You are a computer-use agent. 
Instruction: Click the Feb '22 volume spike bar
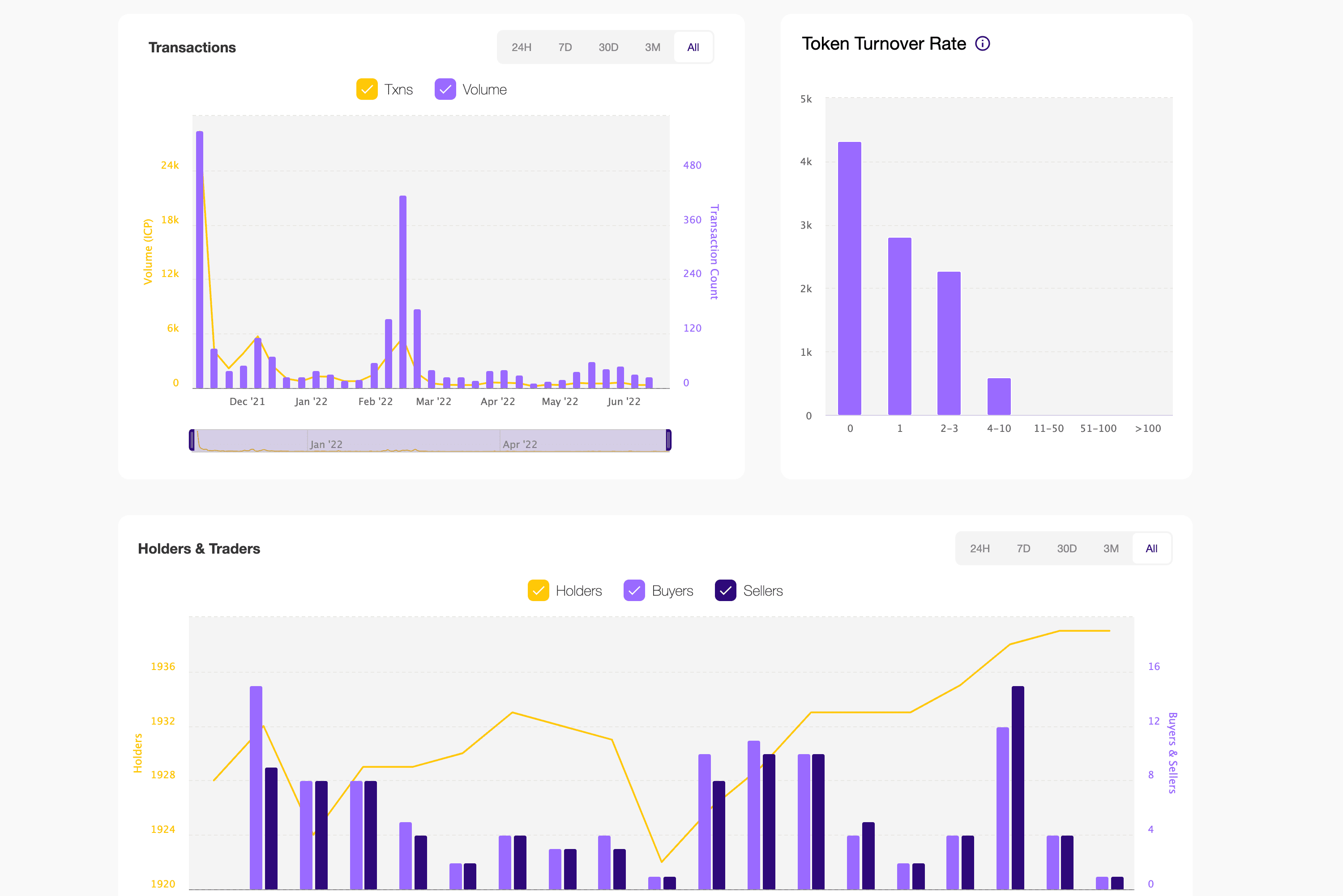403,291
